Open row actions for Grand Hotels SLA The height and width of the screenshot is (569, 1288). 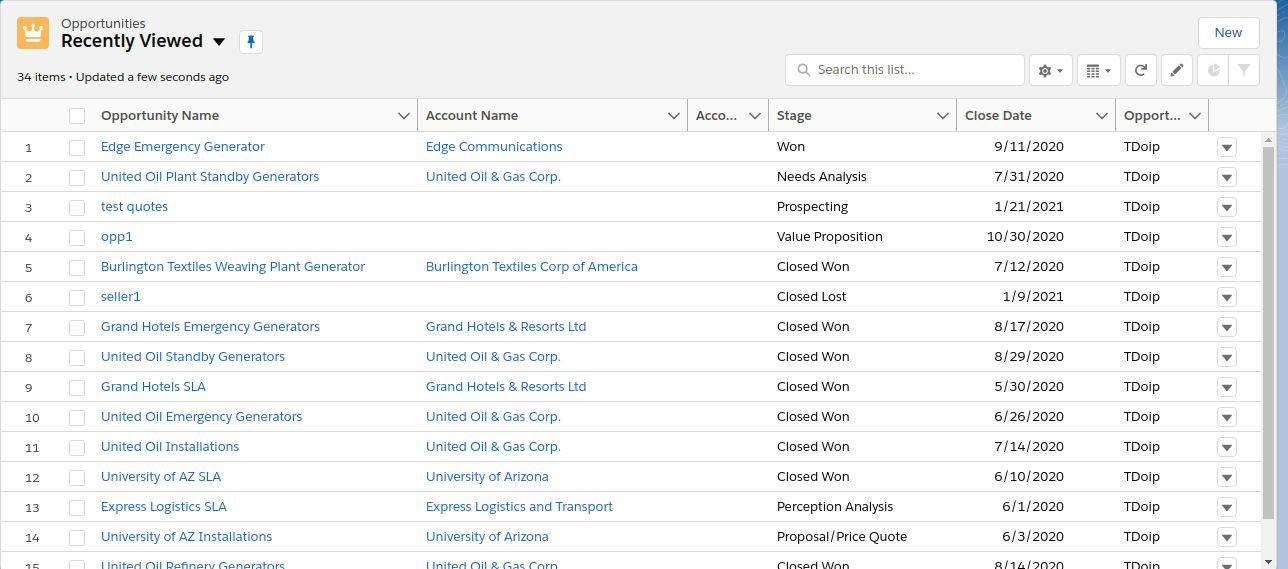click(1227, 387)
